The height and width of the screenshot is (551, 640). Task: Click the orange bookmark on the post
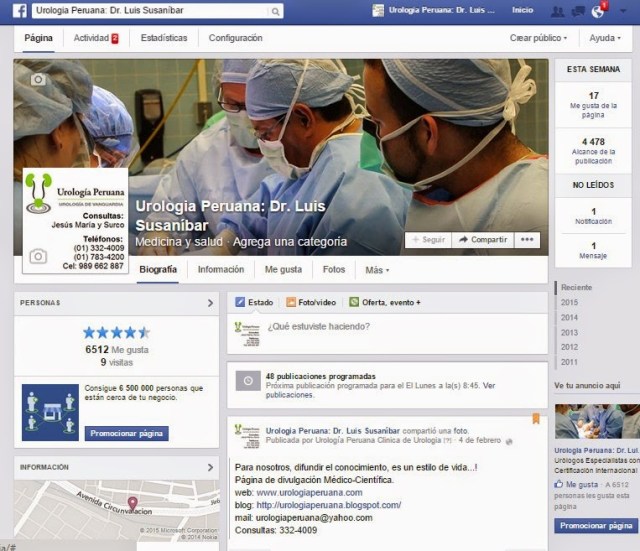(535, 419)
